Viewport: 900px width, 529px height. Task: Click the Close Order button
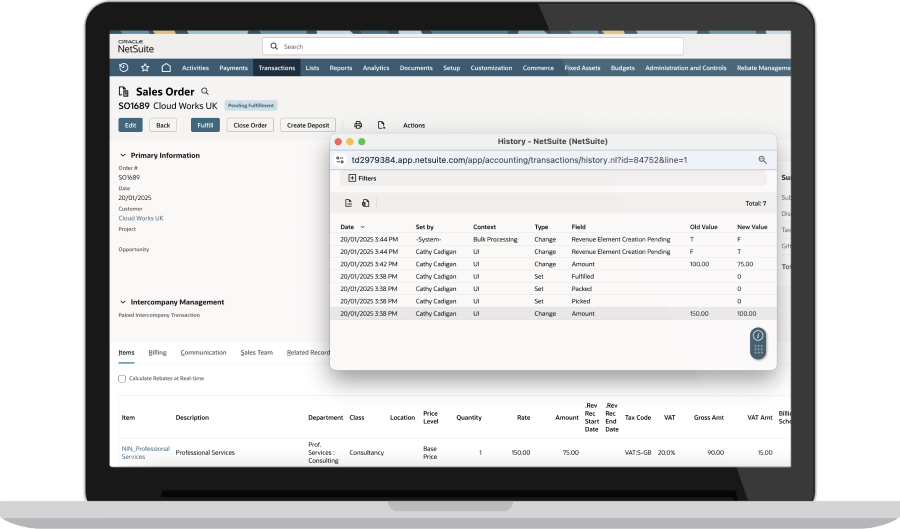click(250, 125)
